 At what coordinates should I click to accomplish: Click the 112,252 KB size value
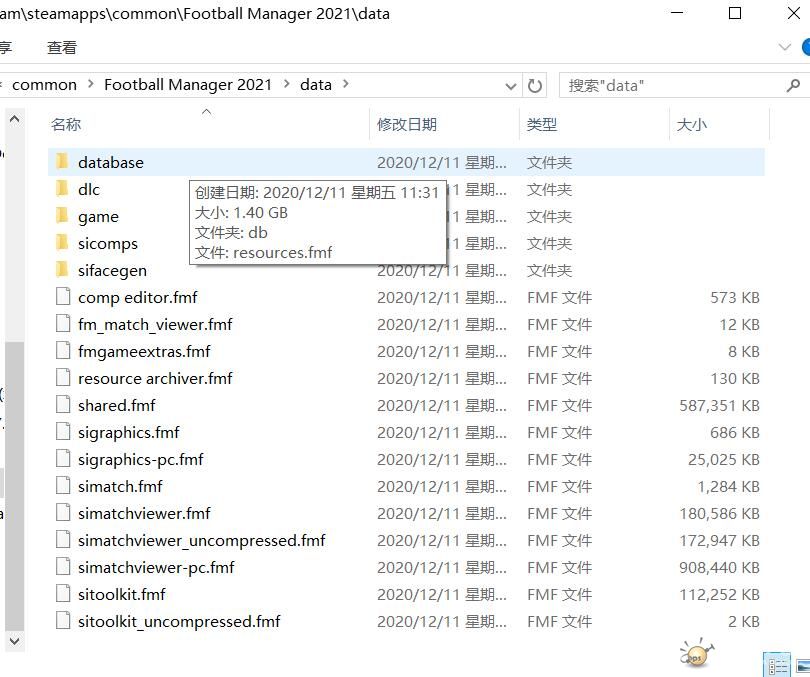pos(719,594)
